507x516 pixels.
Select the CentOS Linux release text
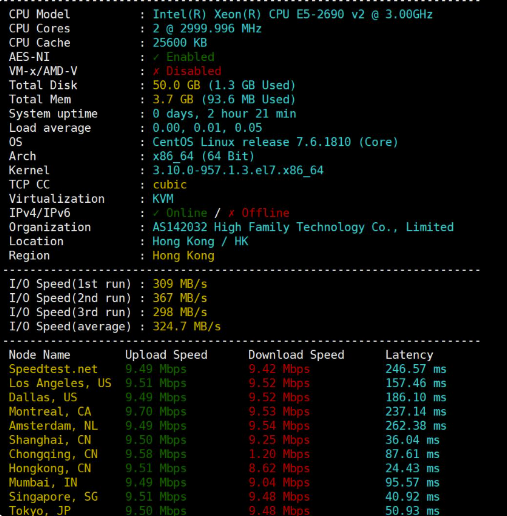click(275, 142)
